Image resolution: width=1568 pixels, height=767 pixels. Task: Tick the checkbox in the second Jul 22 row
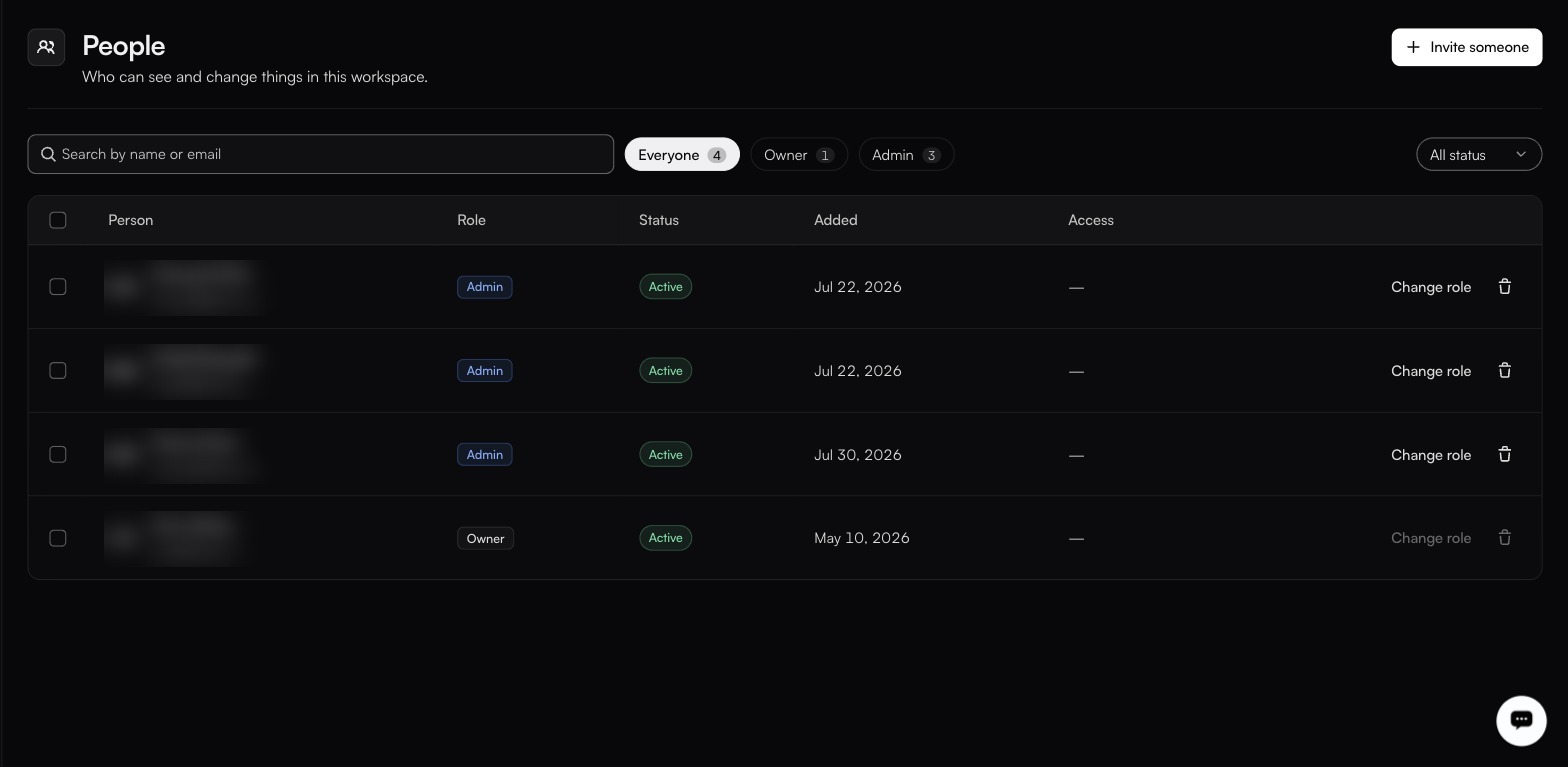pos(58,371)
